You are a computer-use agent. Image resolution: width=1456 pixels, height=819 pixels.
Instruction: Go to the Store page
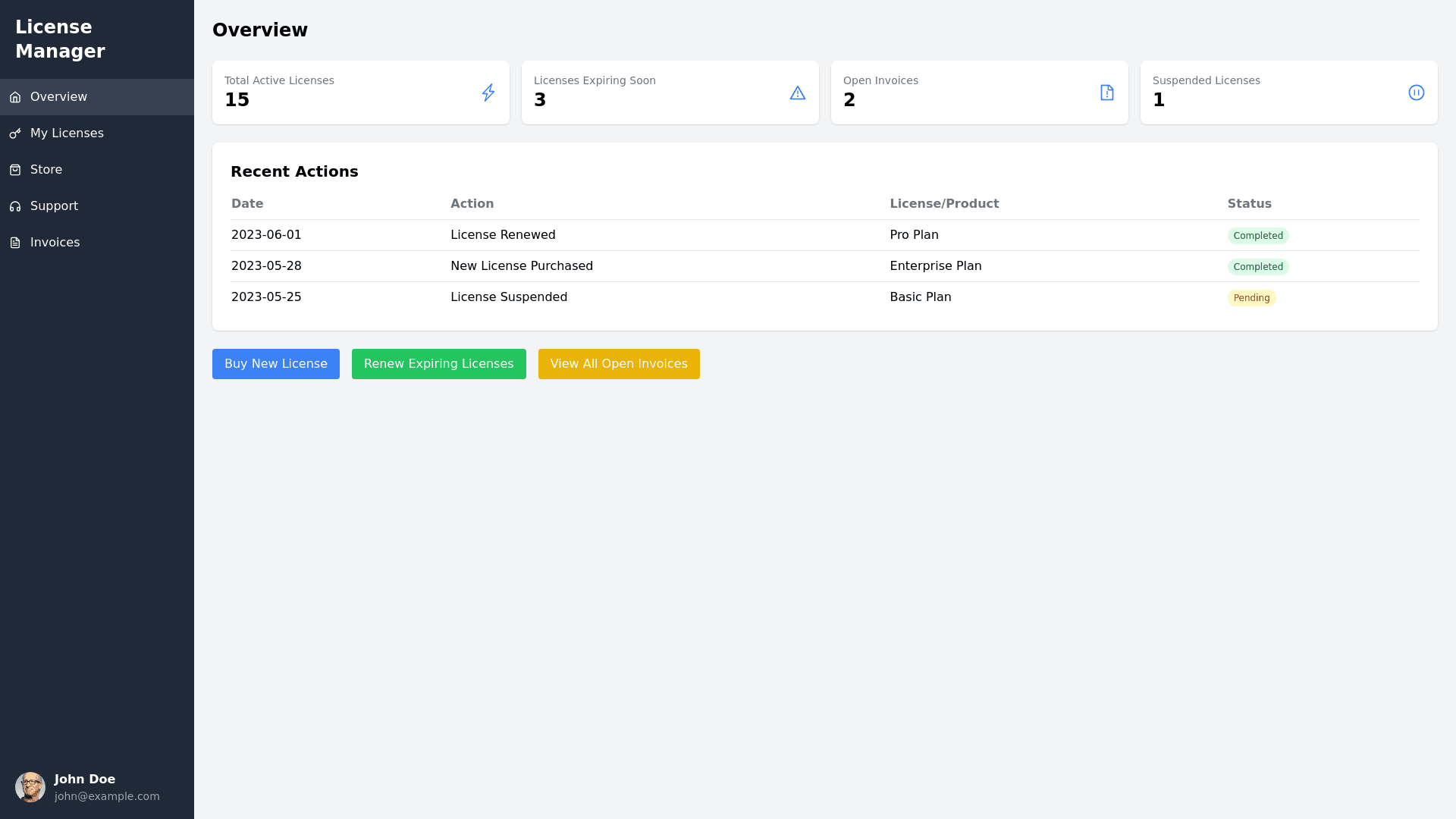coord(46,170)
